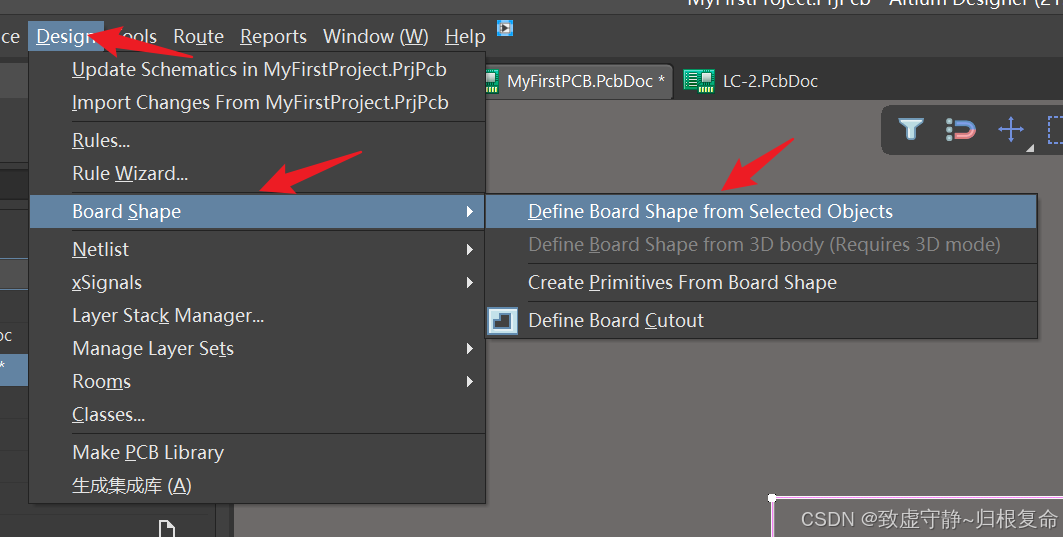Click the LC-2.PcbDoc tab PCB icon
The image size is (1063, 537).
tap(699, 81)
